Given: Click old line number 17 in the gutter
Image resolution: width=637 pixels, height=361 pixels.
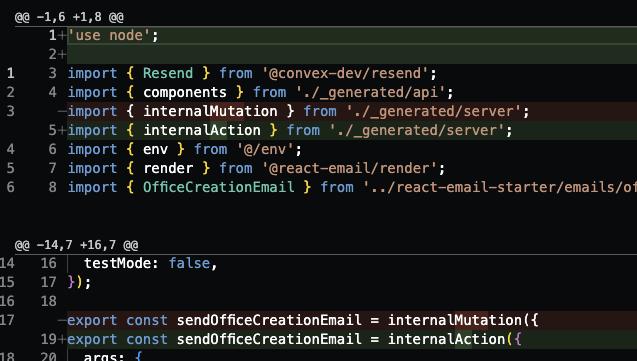Looking at the screenshot, I should pos(7,320).
